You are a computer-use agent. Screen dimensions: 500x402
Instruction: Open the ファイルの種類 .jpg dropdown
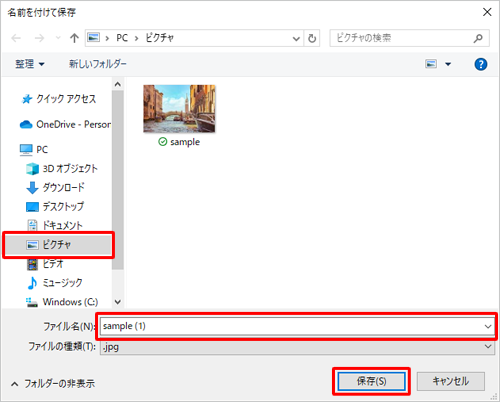(297, 347)
